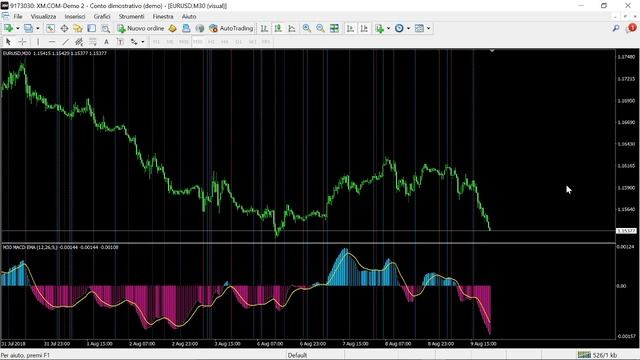The height and width of the screenshot is (360, 640).
Task: Open the Grafici menu
Action: [102, 16]
